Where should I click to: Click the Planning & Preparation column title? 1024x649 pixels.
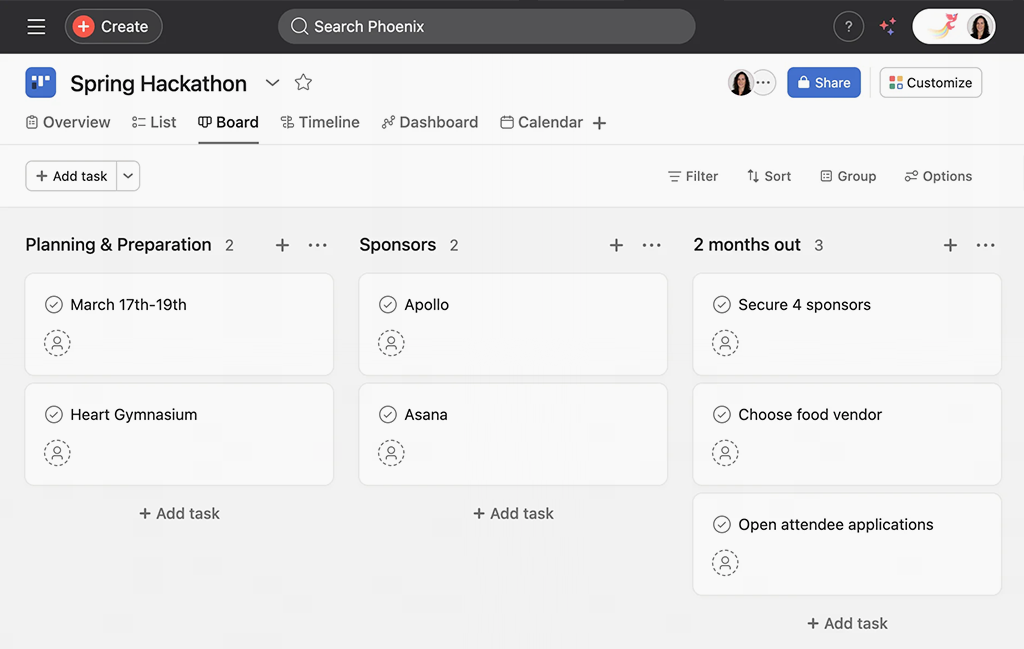point(118,245)
